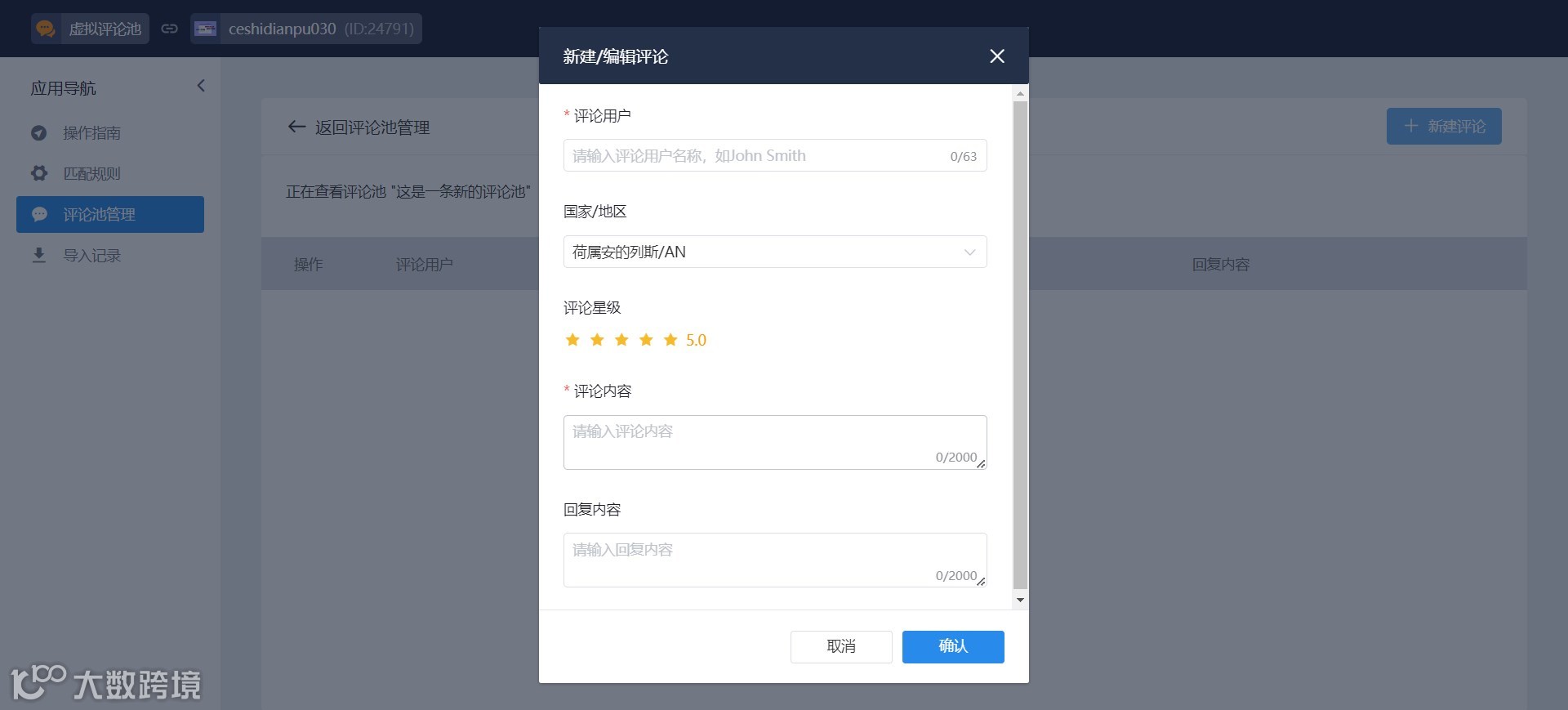Set rating to the third star
The width and height of the screenshot is (1568, 710).
pyautogui.click(x=621, y=340)
